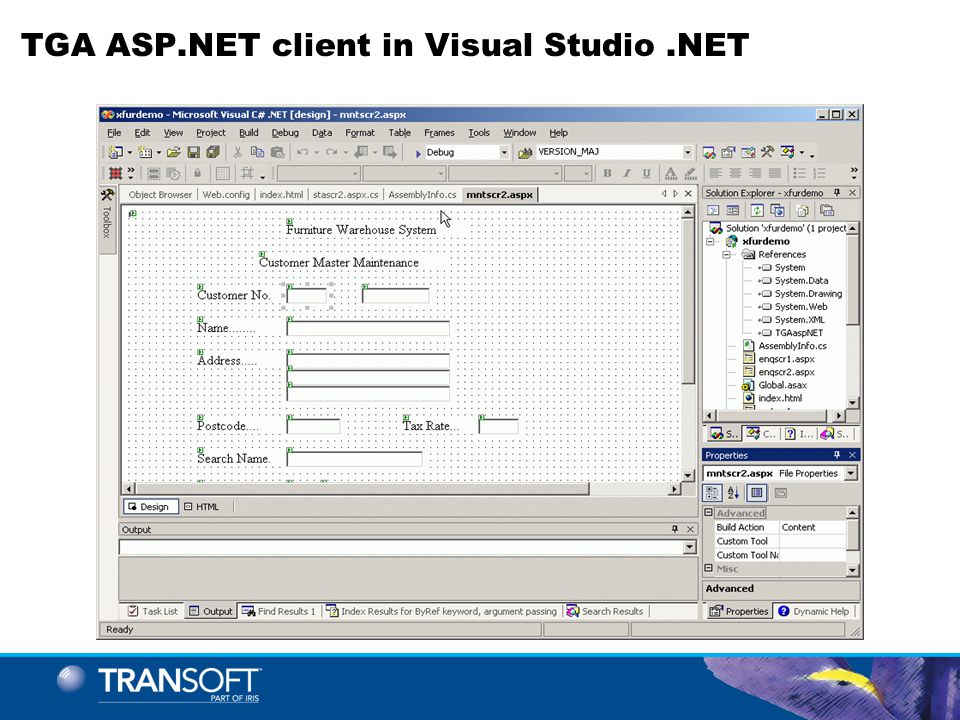Click the Open File folder toolbar icon
Screen dimensions: 960x720
[x=174, y=152]
